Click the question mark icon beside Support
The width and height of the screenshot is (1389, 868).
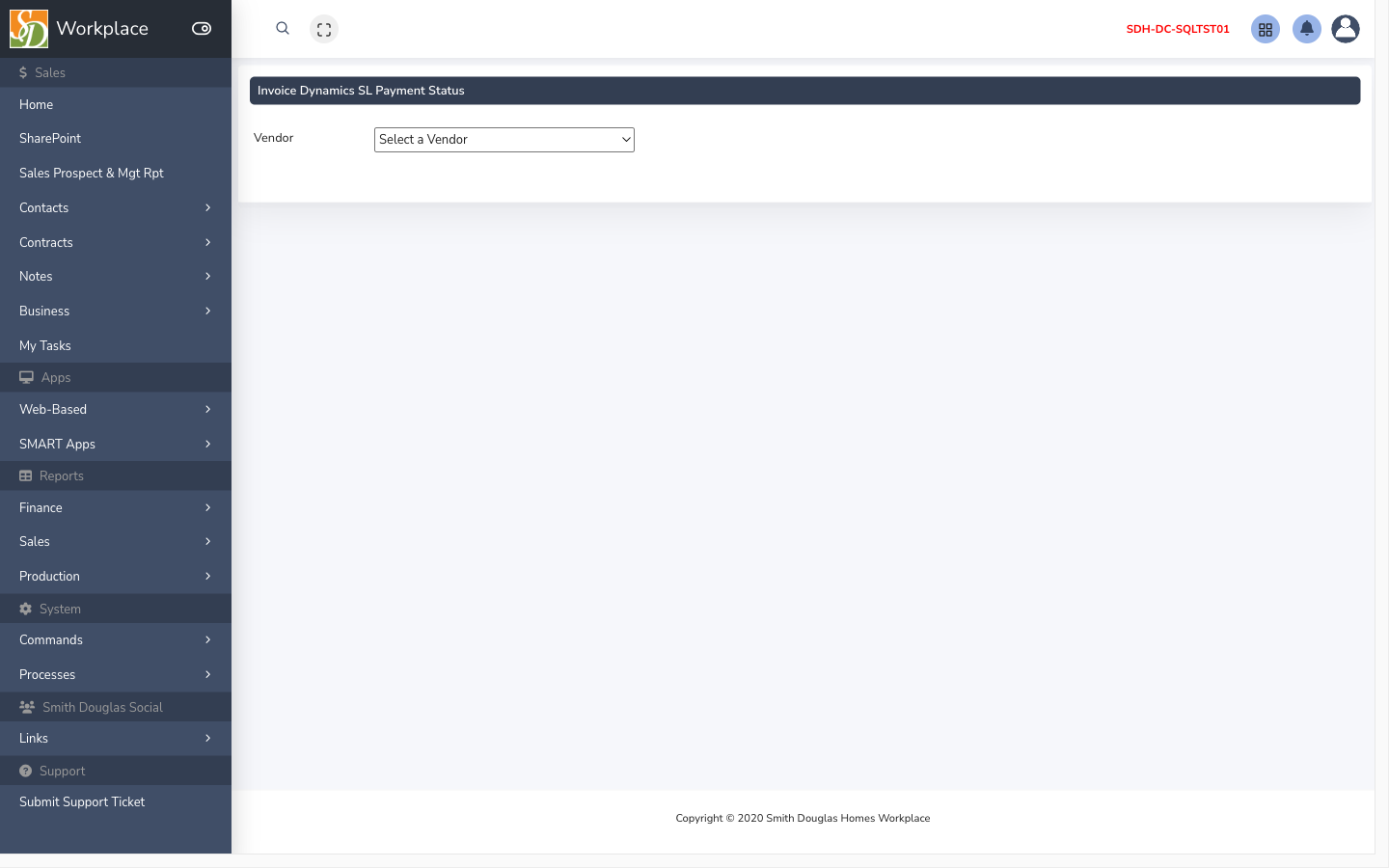point(26,771)
